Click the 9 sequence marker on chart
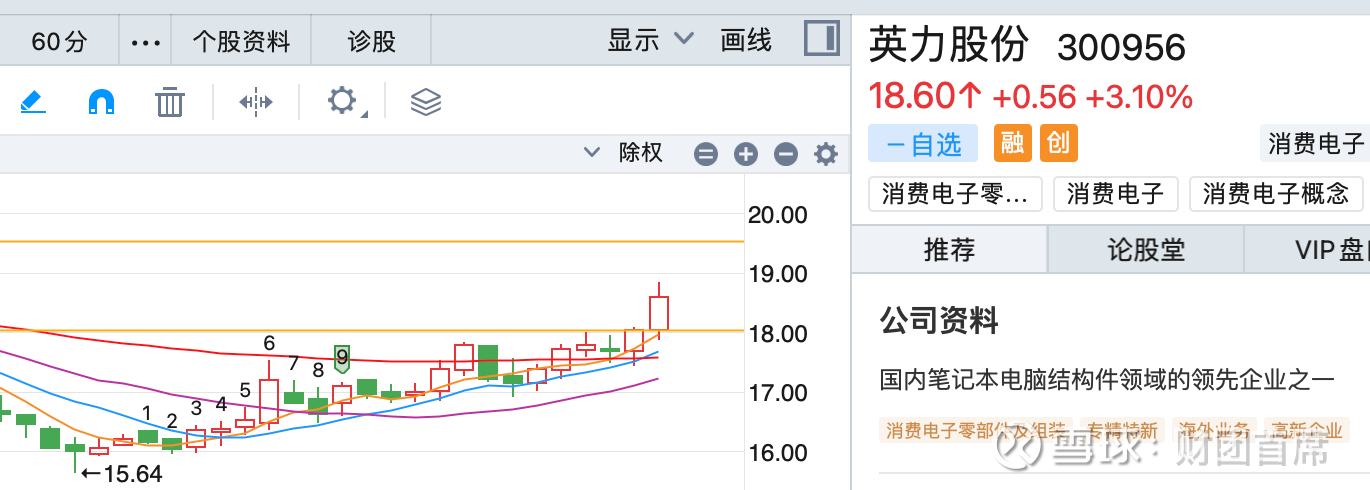Viewport: 1370px width, 490px height. click(x=342, y=358)
